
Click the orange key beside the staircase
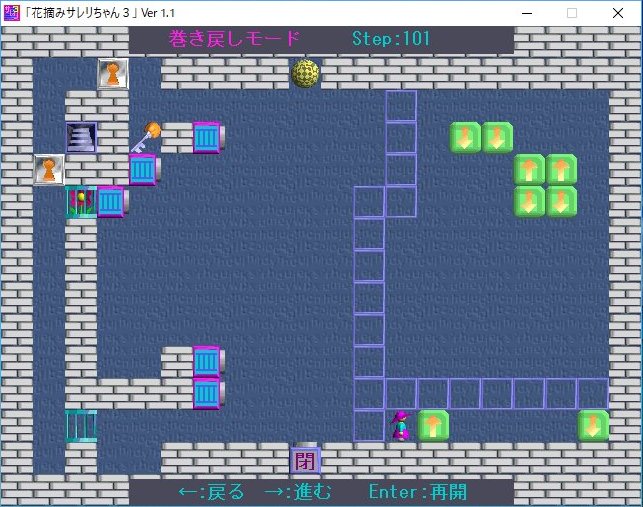pyautogui.click(x=146, y=138)
